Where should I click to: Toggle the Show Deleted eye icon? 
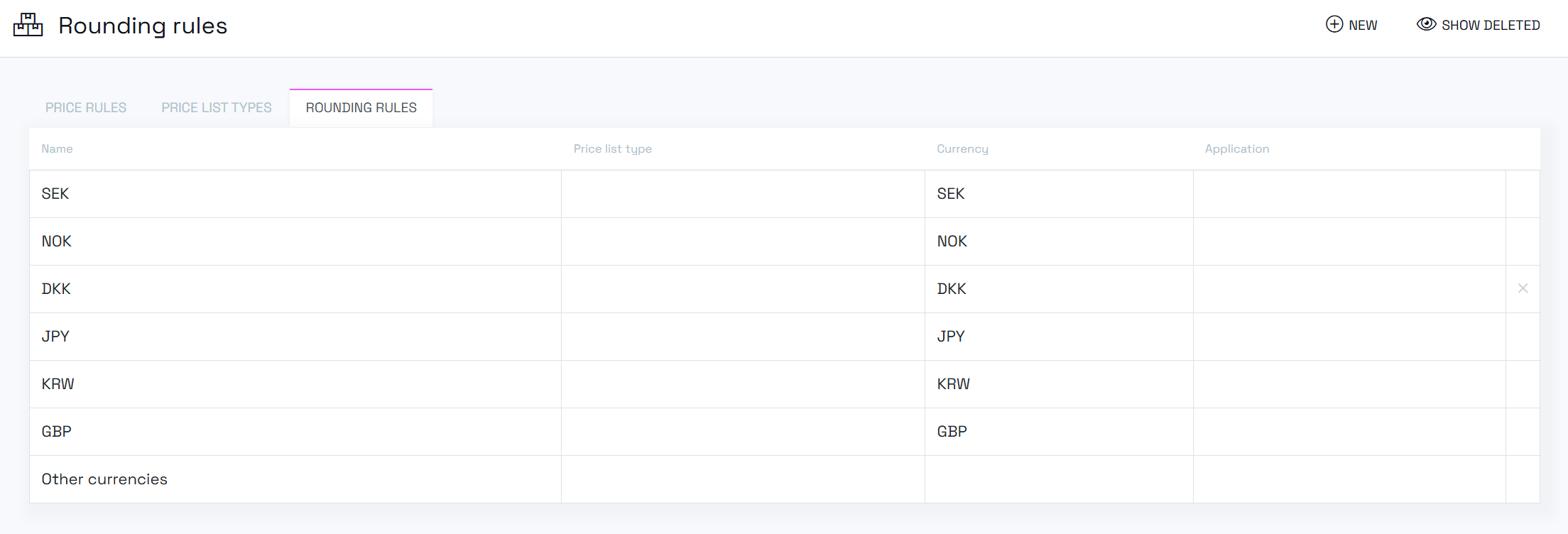pyautogui.click(x=1426, y=24)
